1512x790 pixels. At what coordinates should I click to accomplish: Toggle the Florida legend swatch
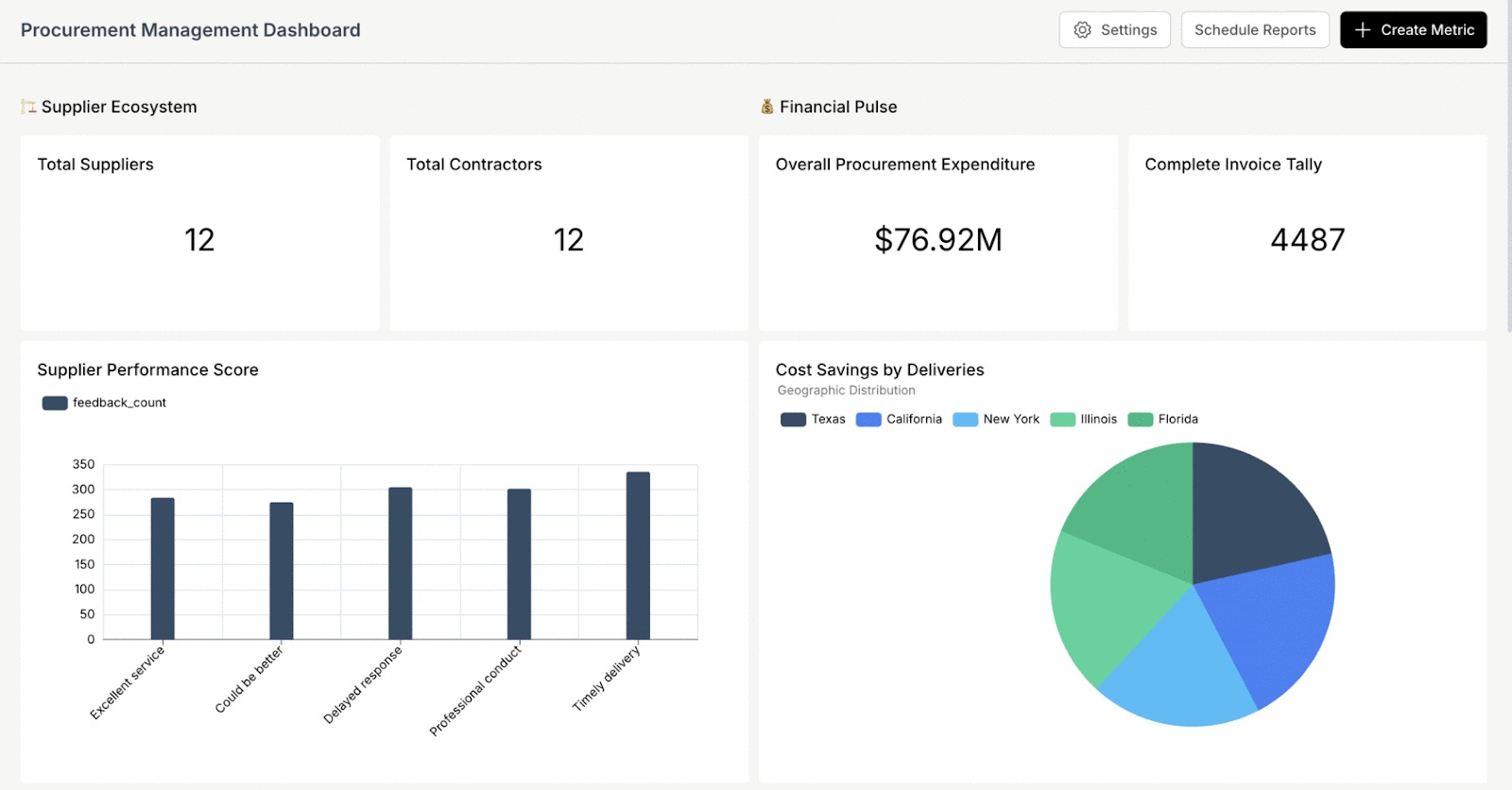coord(1141,420)
